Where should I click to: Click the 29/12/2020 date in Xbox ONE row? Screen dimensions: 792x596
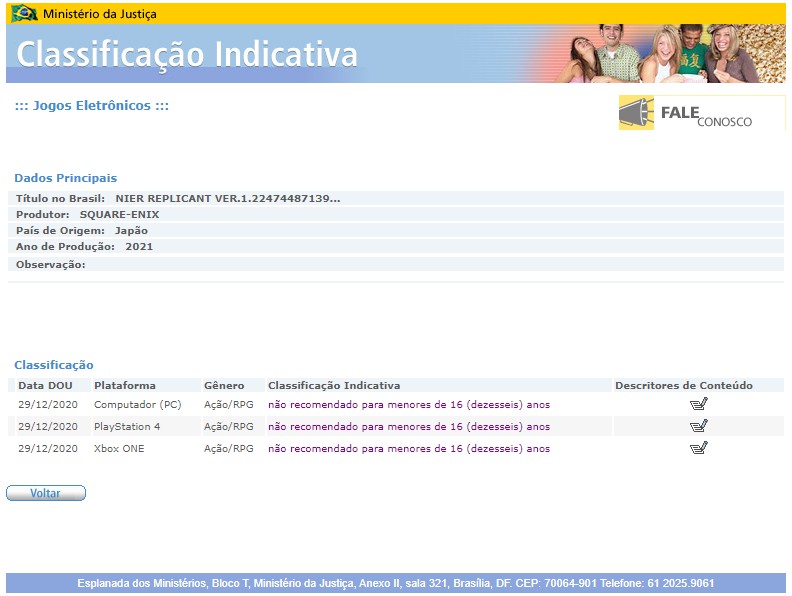tap(48, 449)
